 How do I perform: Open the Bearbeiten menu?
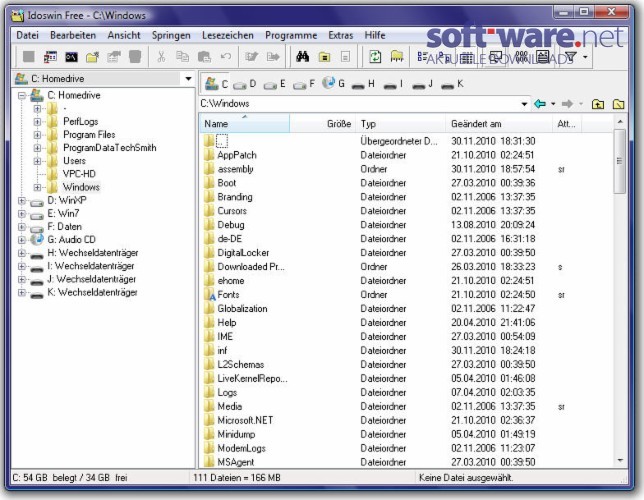click(73, 35)
